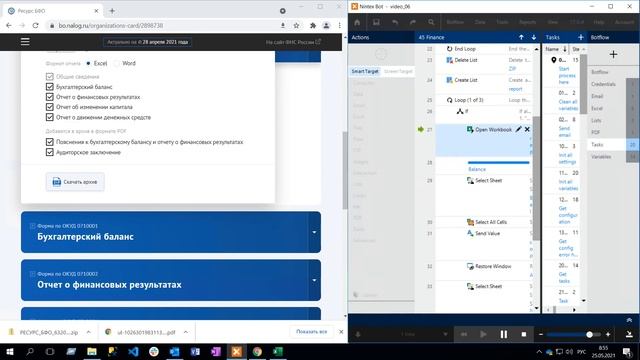Uncheck Отчет об изменении капитала checkbox
The image size is (640, 360).
[50, 107]
